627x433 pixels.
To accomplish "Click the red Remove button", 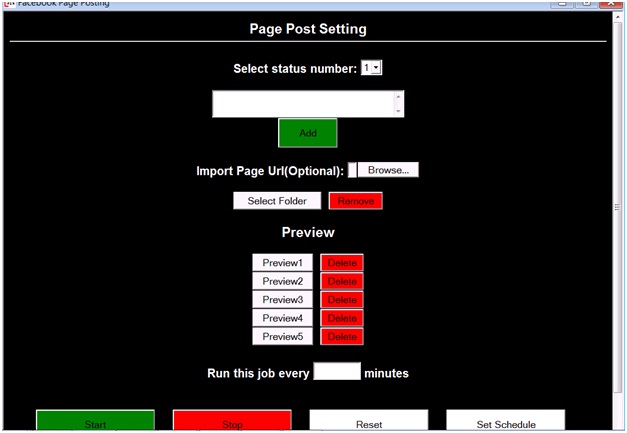I will [355, 201].
